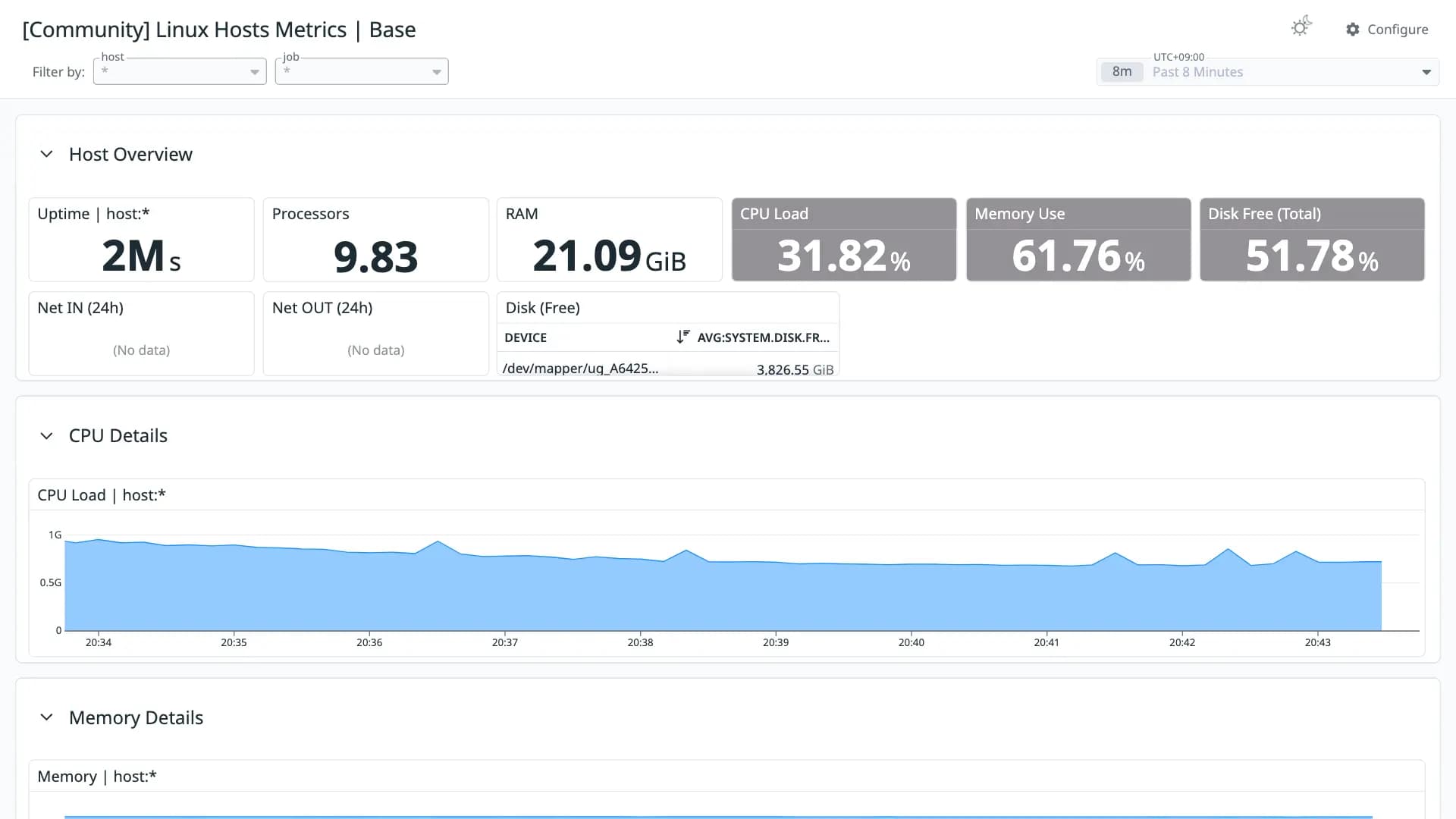
Task: Click the 20:41 tick on CPU Load graph
Action: pos(1046,642)
